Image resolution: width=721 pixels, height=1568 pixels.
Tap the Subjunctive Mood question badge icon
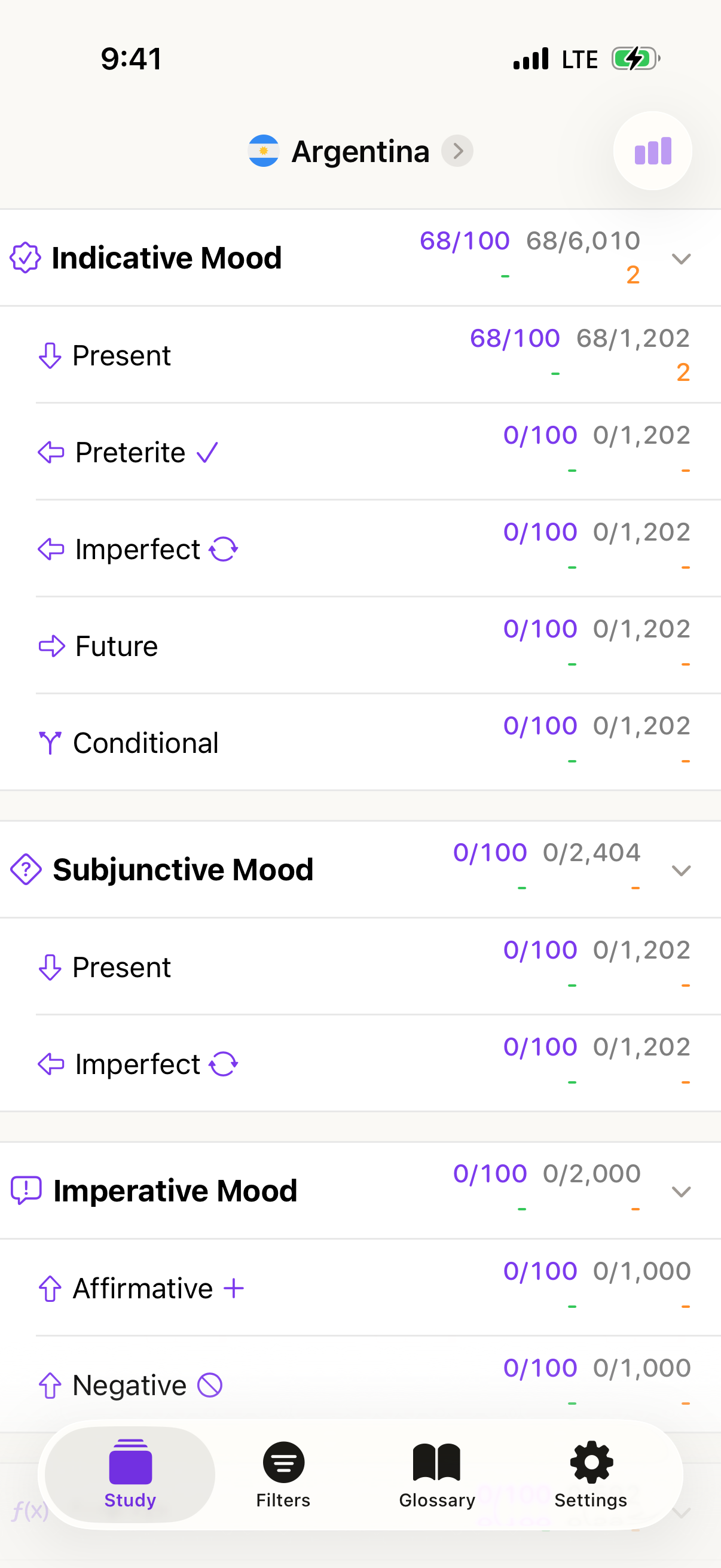click(x=26, y=870)
